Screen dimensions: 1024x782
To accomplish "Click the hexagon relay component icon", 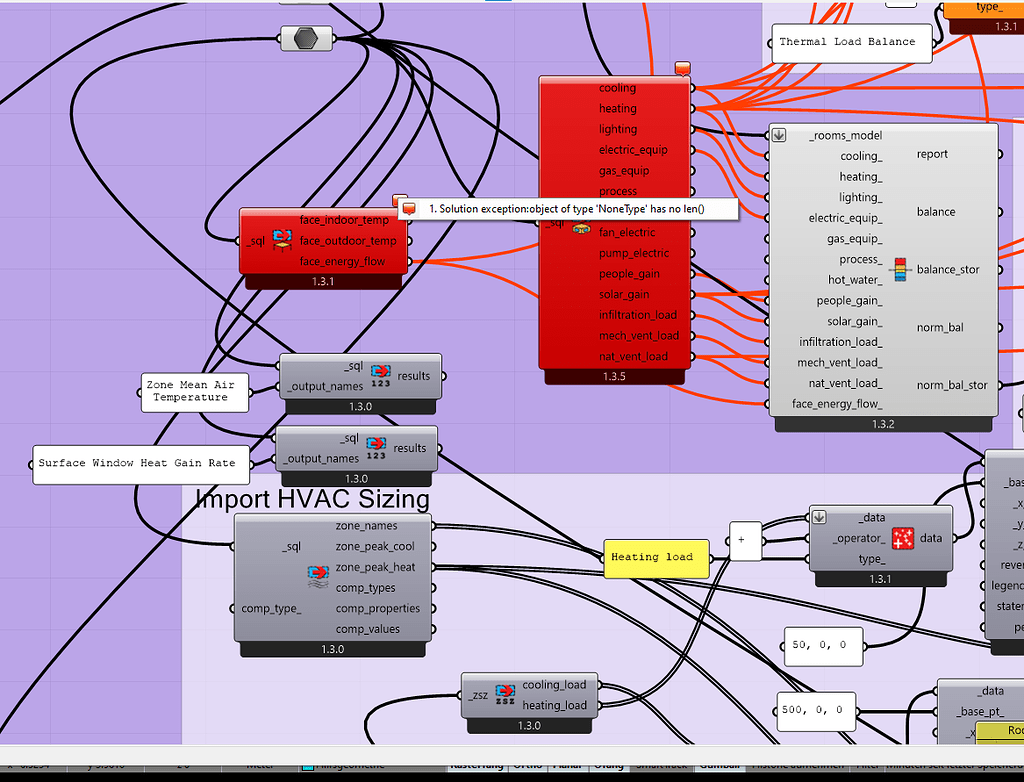I will (x=307, y=38).
